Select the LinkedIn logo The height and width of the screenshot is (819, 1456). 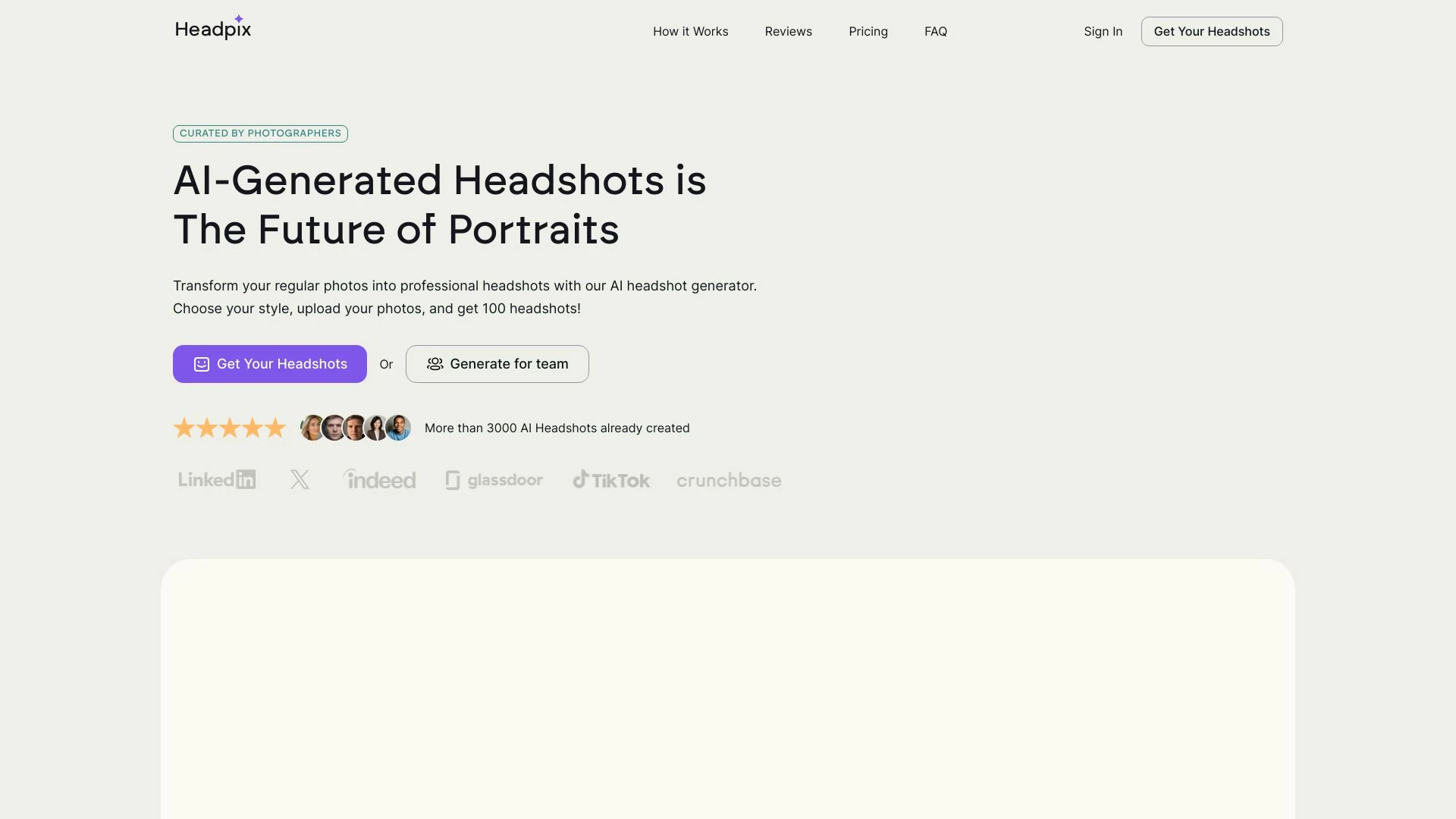(x=216, y=479)
